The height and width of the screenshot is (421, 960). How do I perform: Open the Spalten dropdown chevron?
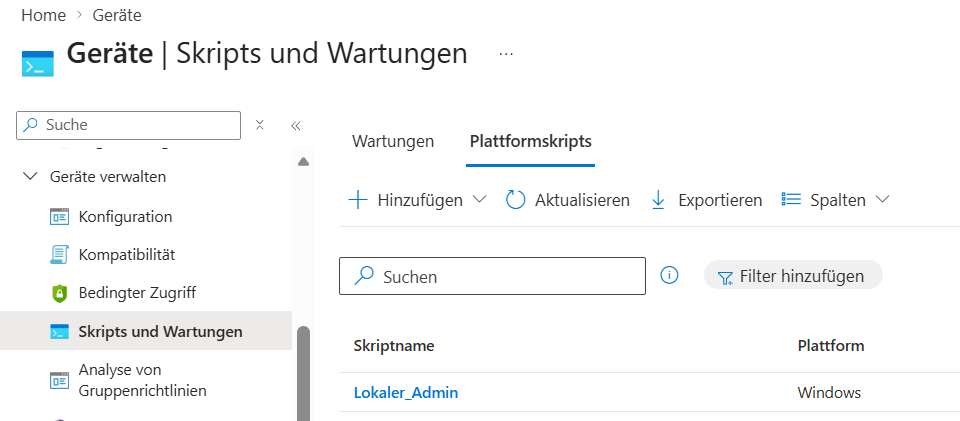tap(882, 199)
